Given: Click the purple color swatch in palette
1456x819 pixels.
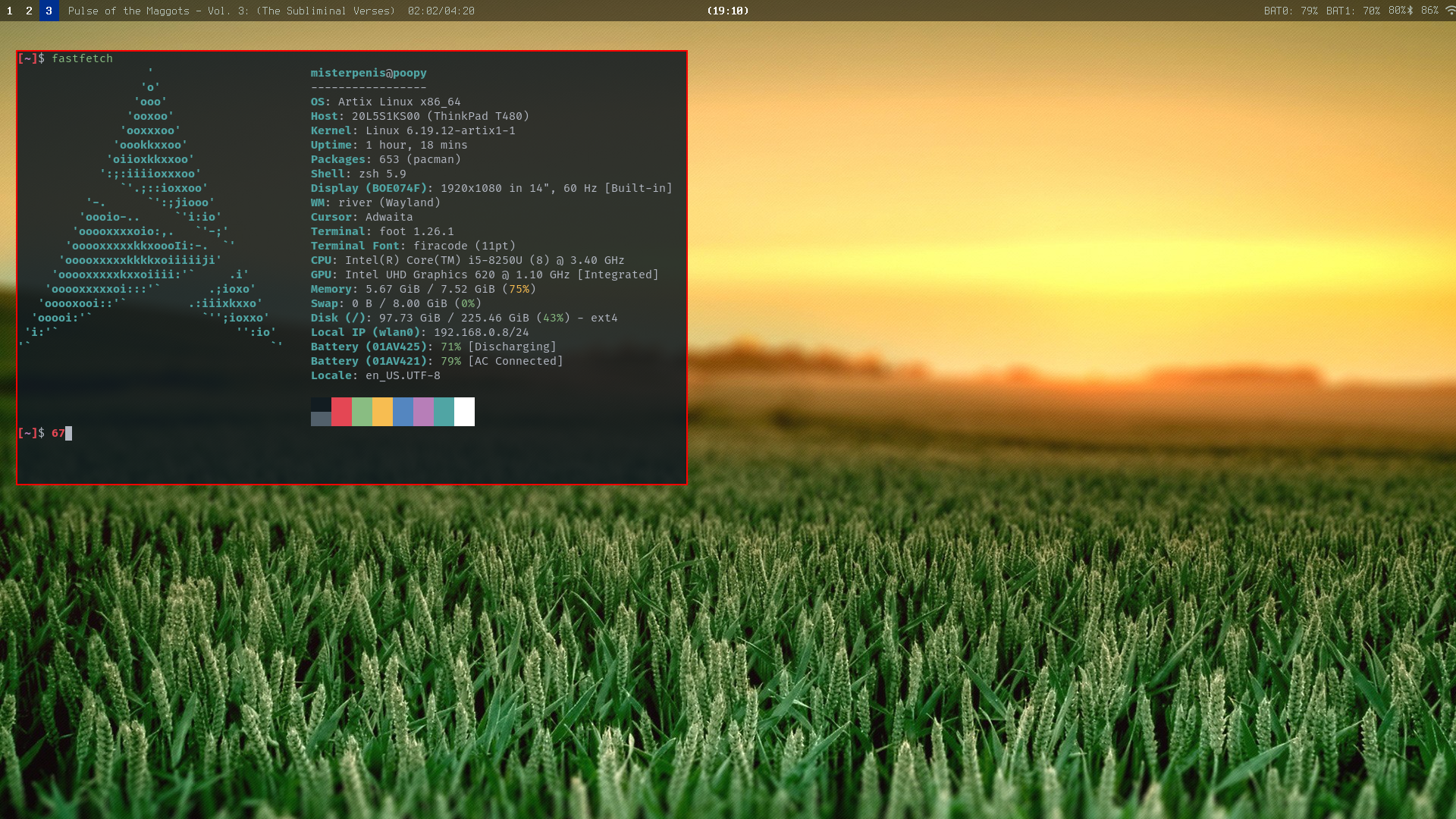Looking at the screenshot, I should 423,412.
